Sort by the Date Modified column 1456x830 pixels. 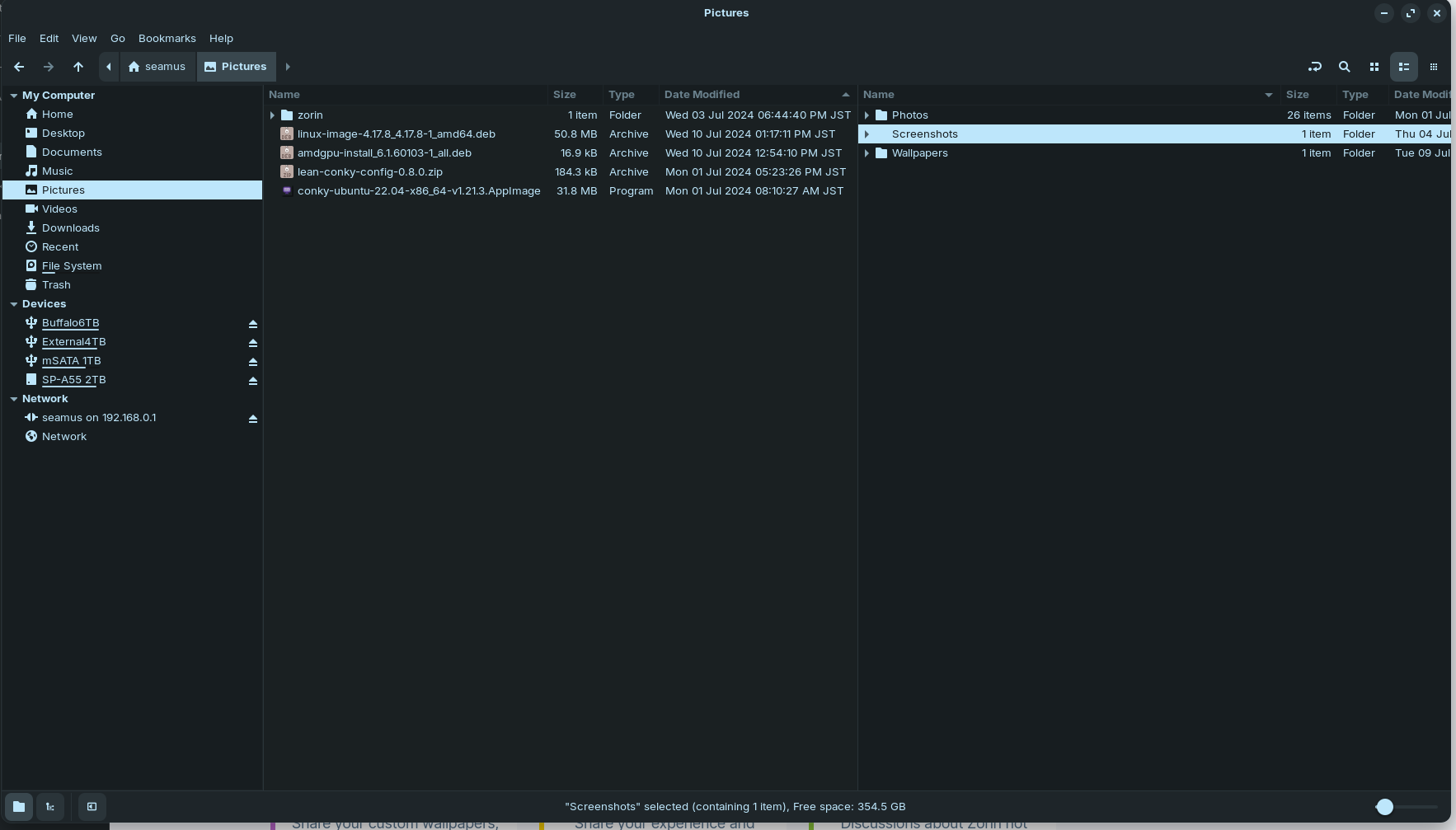coord(702,95)
